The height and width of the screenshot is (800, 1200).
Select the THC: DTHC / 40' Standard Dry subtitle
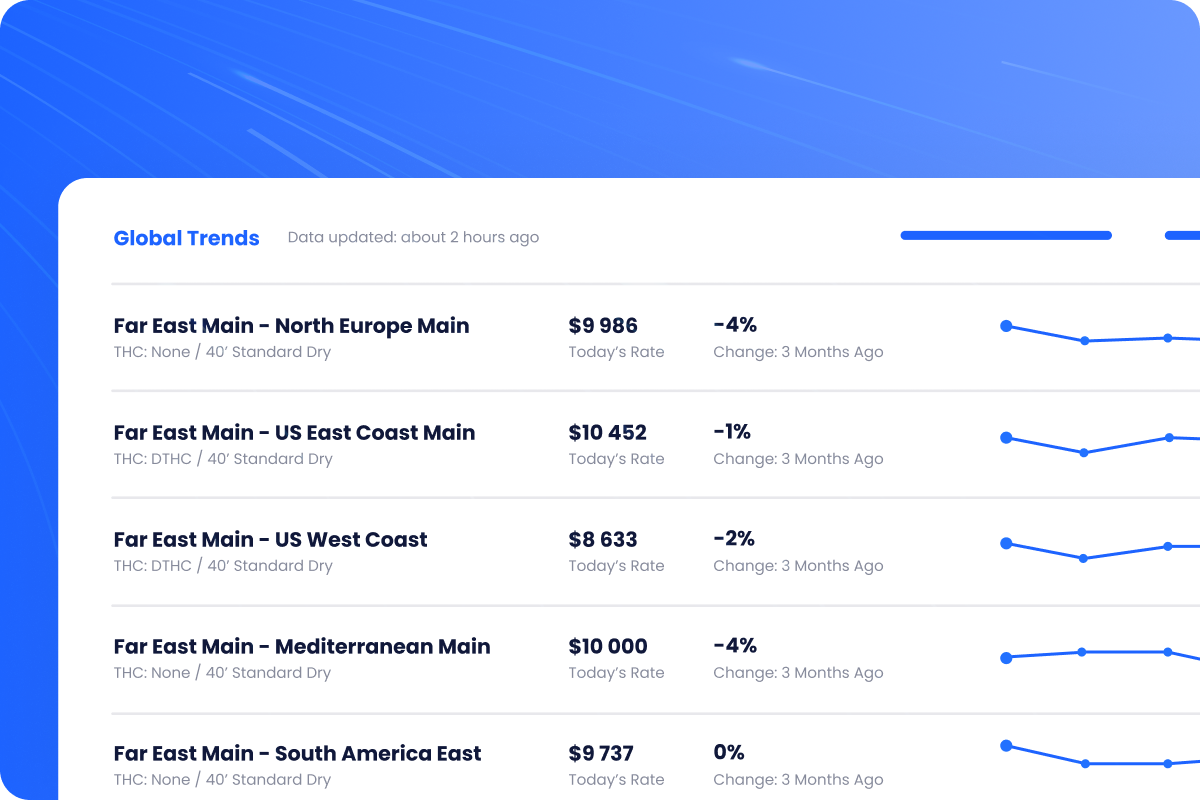tap(221, 459)
